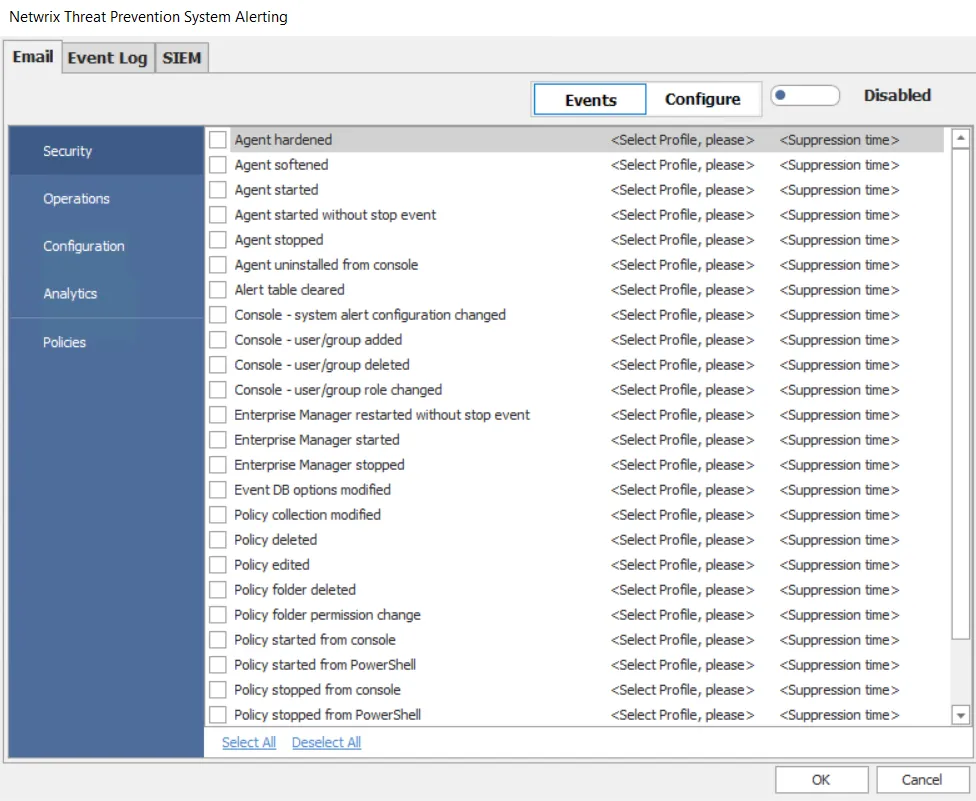Switch to the Configure view
The image size is (976, 801).
[703, 99]
